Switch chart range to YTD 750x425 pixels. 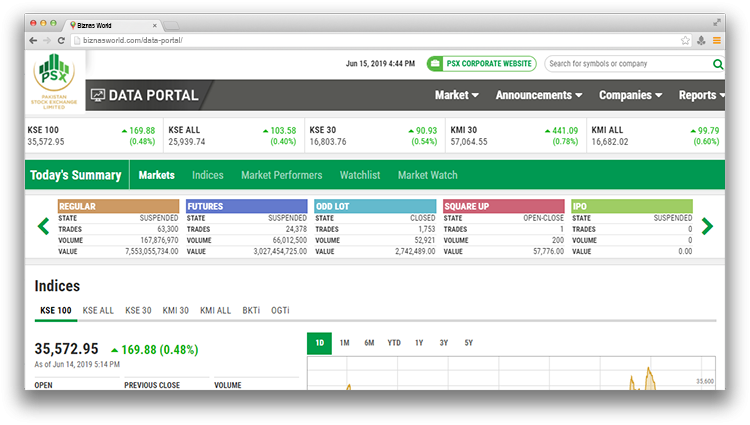tap(394, 343)
